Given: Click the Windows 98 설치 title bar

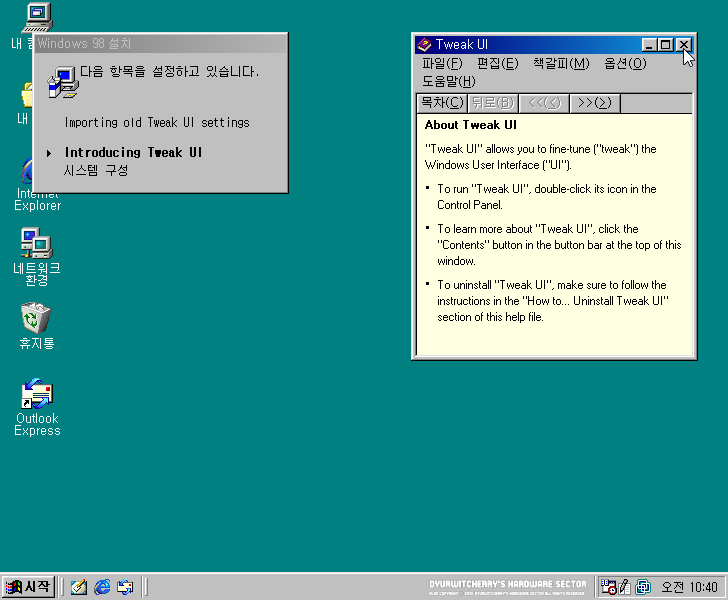Looking at the screenshot, I should tap(161, 44).
